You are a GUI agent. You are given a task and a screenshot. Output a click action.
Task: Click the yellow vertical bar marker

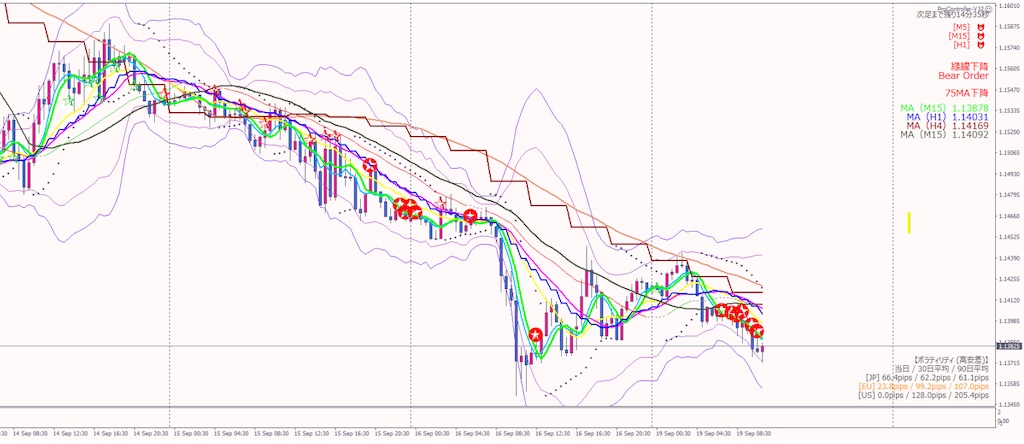click(908, 222)
